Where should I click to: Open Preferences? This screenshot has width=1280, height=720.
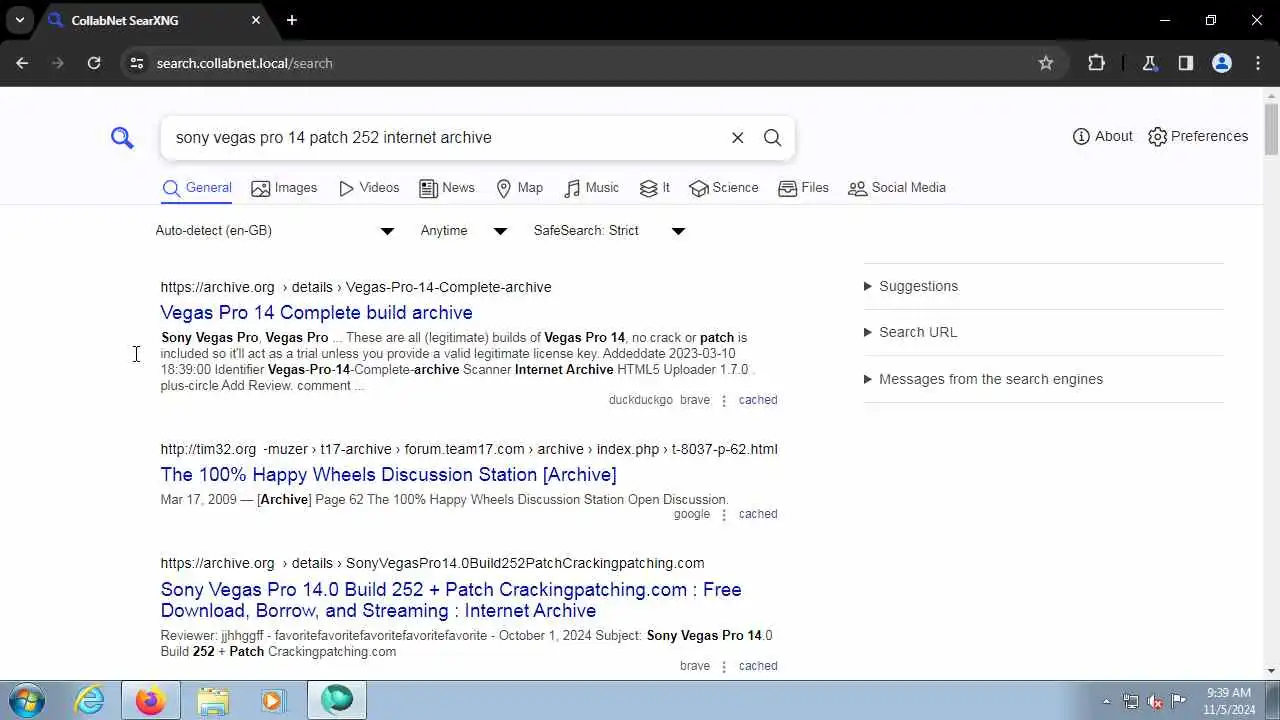click(1198, 136)
